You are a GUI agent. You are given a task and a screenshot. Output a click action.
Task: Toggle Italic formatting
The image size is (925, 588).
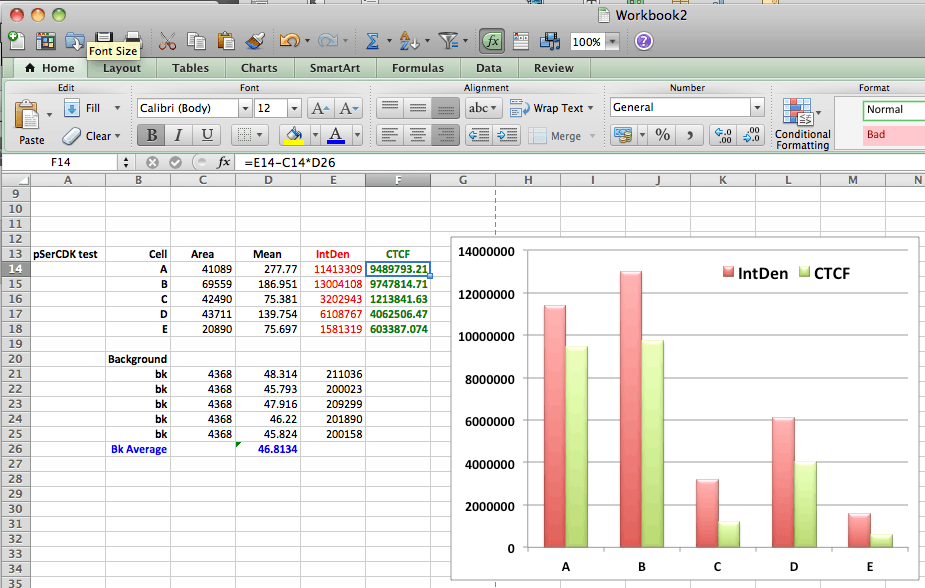179,135
